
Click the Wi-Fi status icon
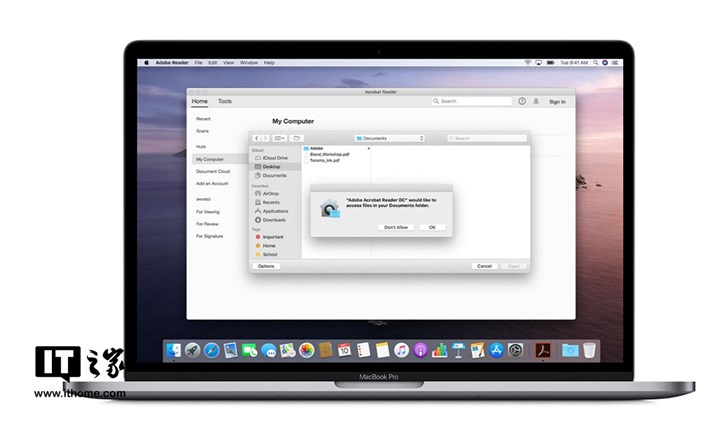click(x=527, y=63)
